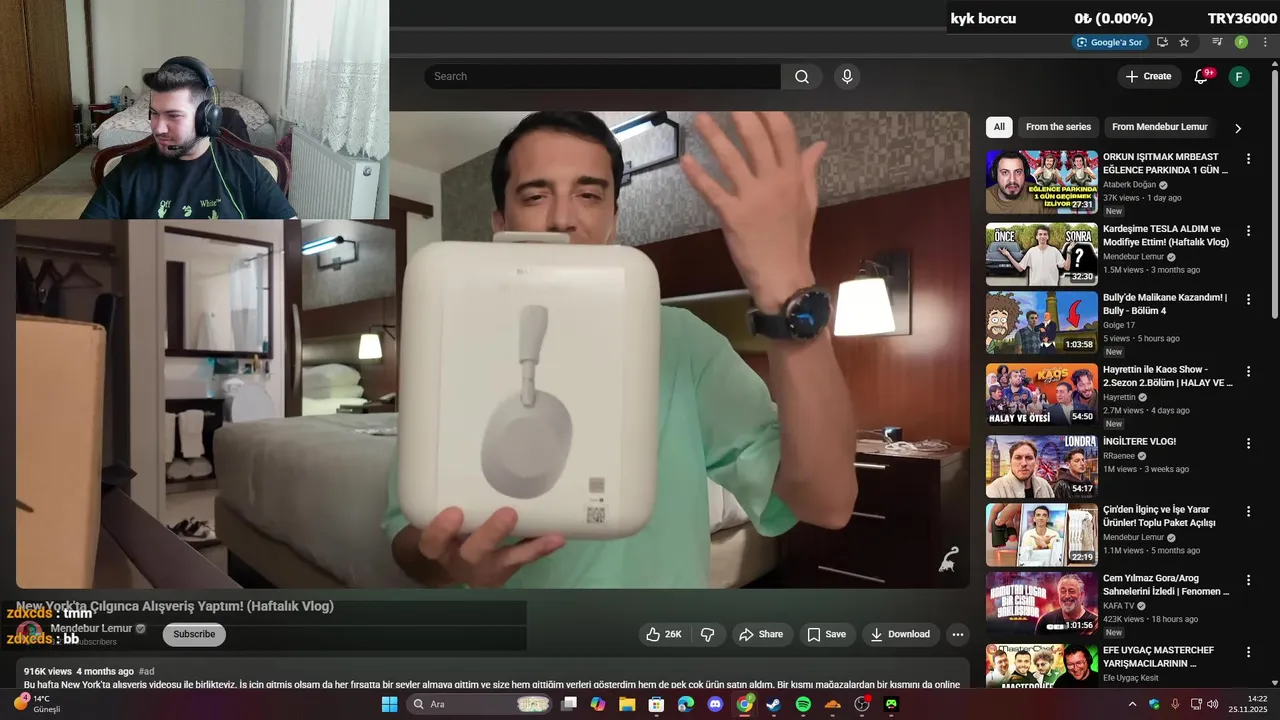1280x720 pixels.
Task: Like the video with 26K likes
Action: (663, 634)
